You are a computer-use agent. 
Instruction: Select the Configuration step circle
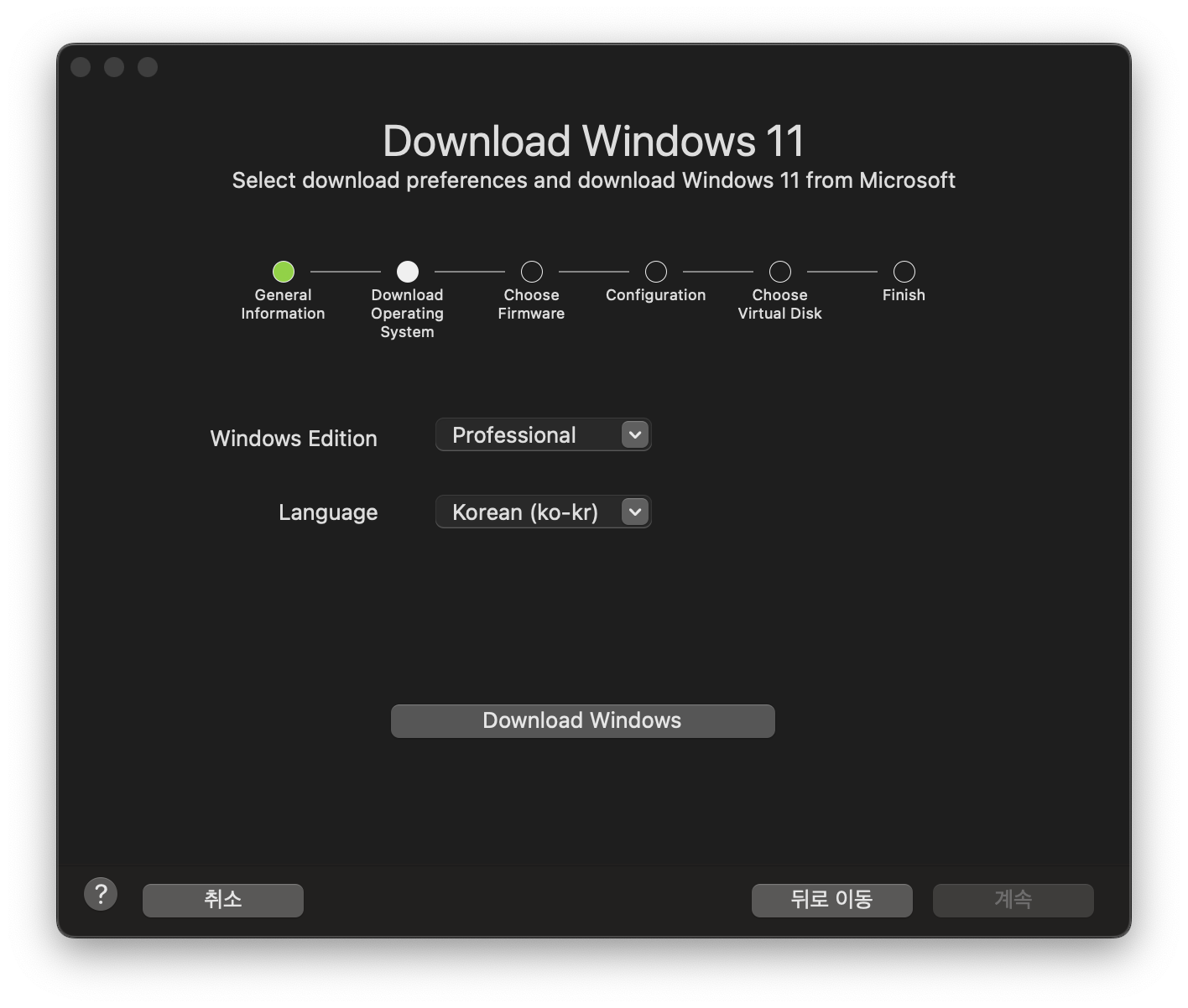click(x=656, y=272)
